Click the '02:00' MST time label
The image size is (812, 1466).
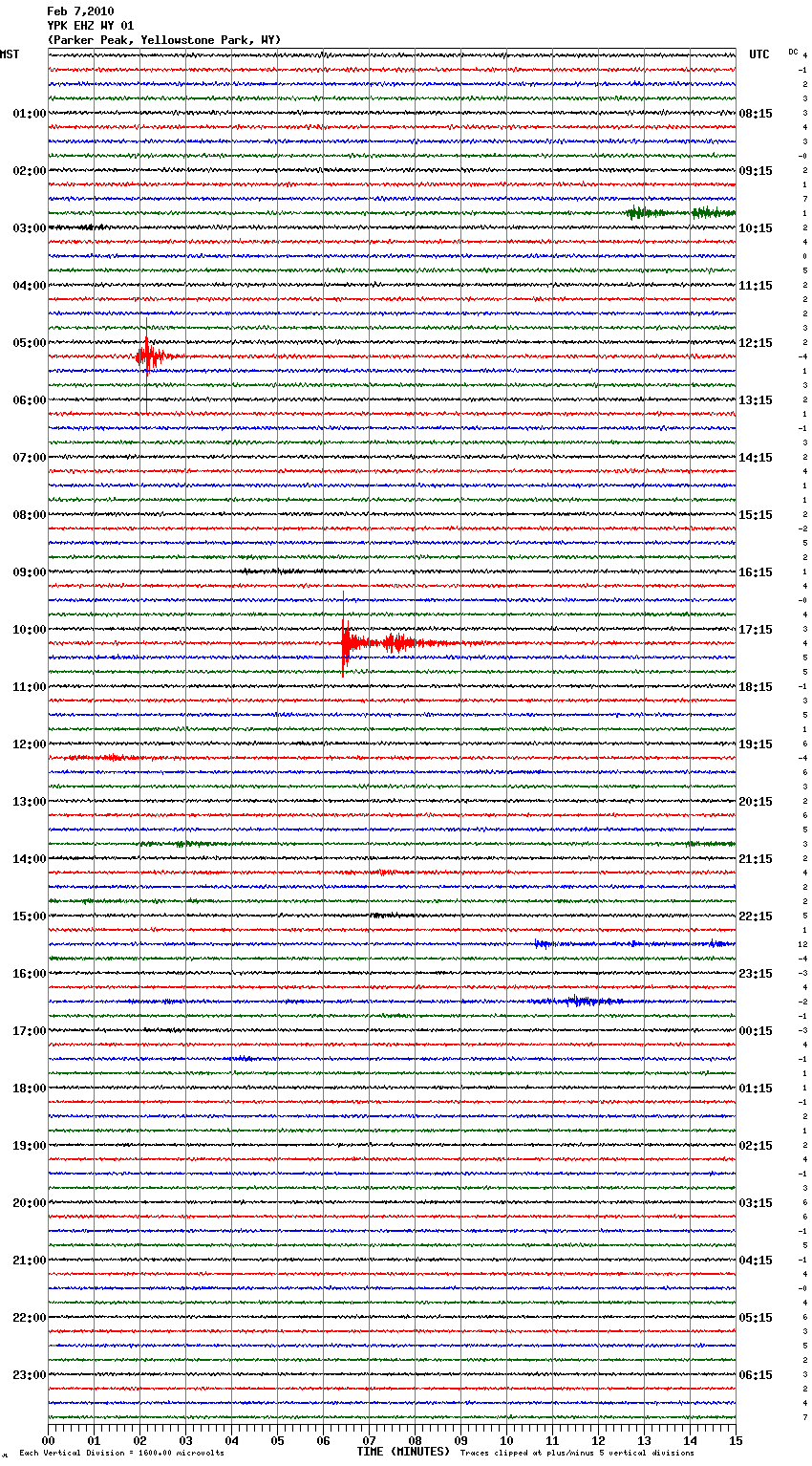[x=30, y=171]
